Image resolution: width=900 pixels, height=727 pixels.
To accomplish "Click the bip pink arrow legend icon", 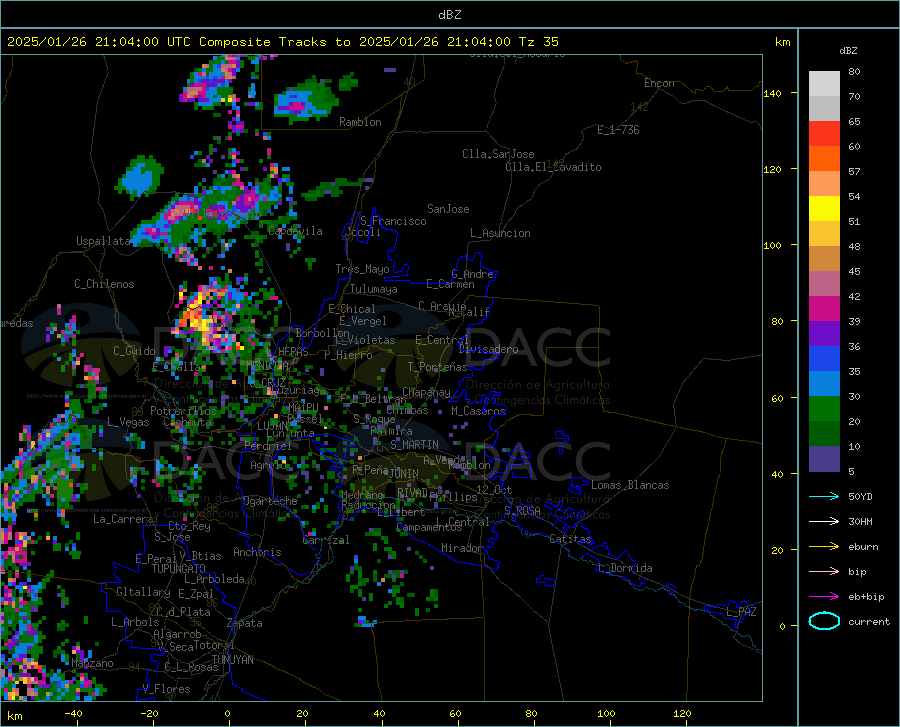I will pos(824,572).
